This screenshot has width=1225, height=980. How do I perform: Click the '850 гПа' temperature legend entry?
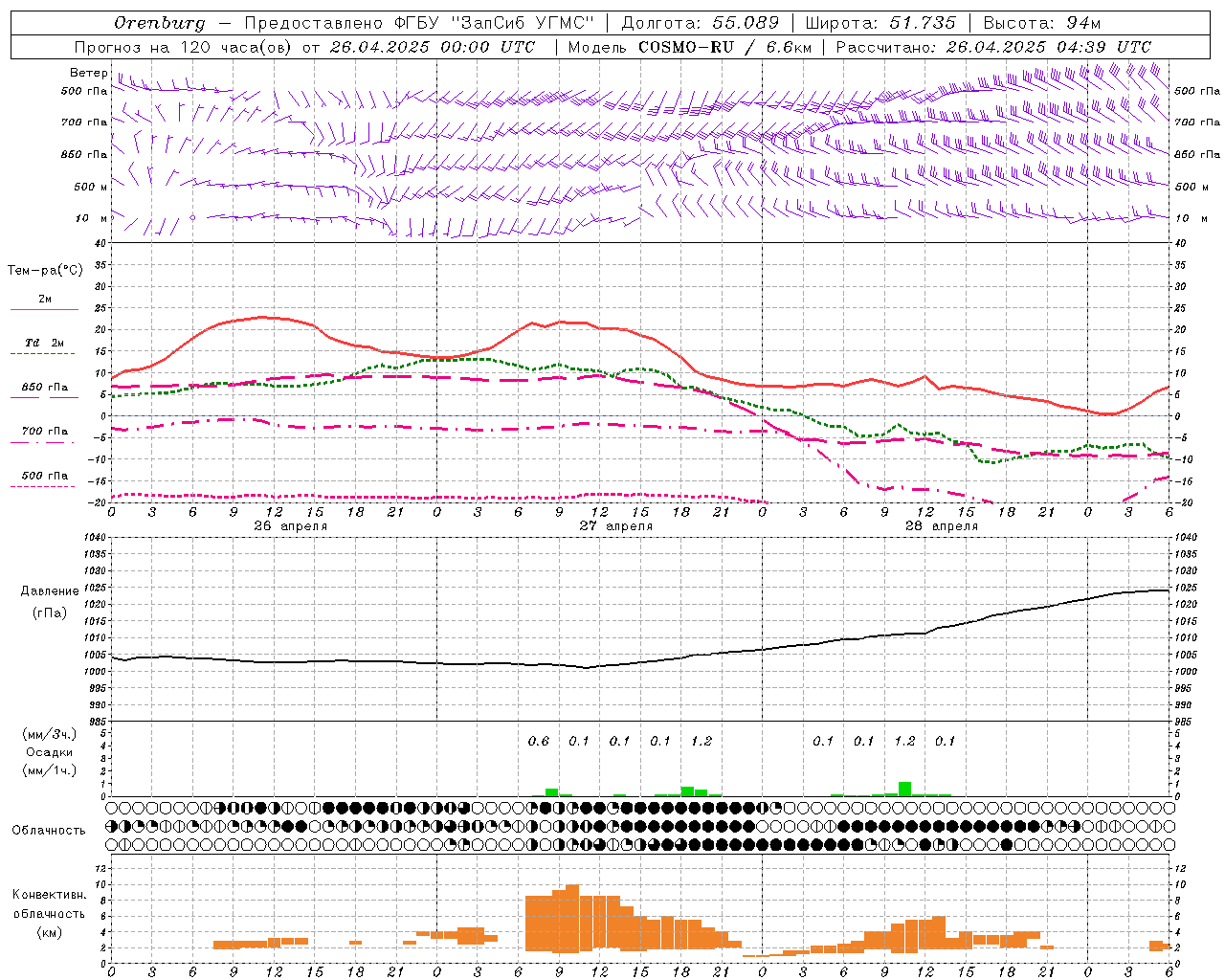(45, 388)
